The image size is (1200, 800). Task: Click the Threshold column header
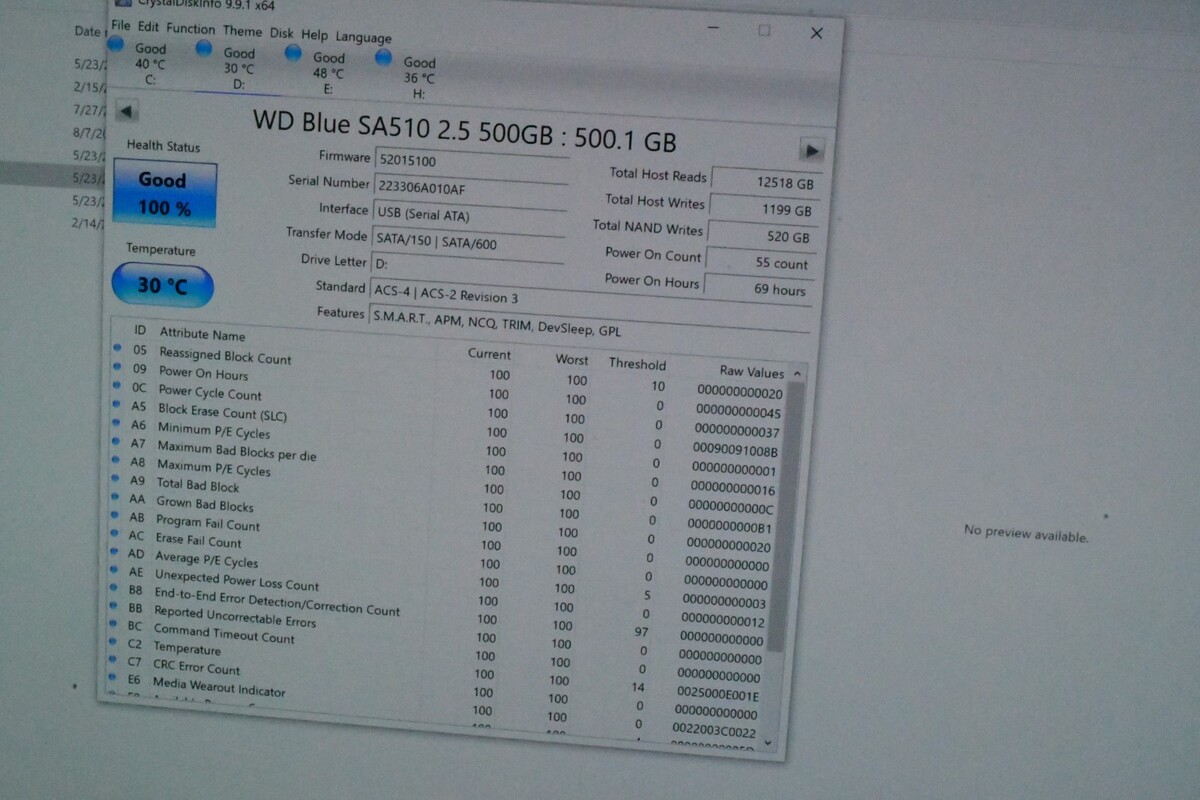(x=637, y=364)
